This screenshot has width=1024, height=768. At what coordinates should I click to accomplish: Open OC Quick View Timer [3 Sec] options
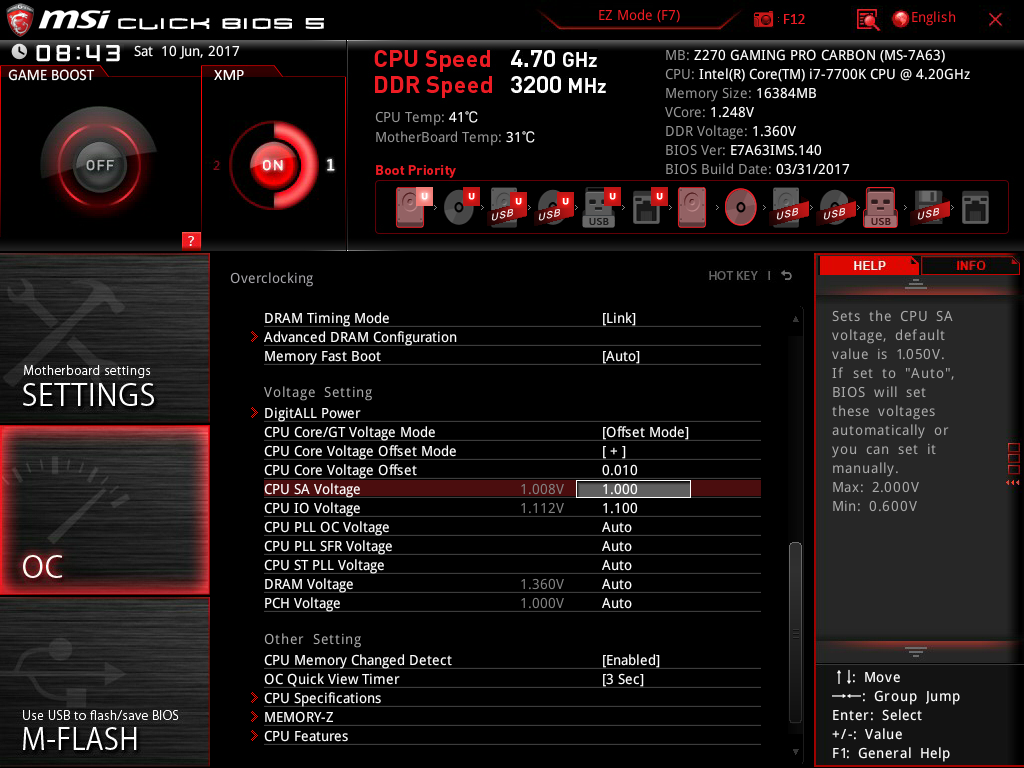point(623,679)
